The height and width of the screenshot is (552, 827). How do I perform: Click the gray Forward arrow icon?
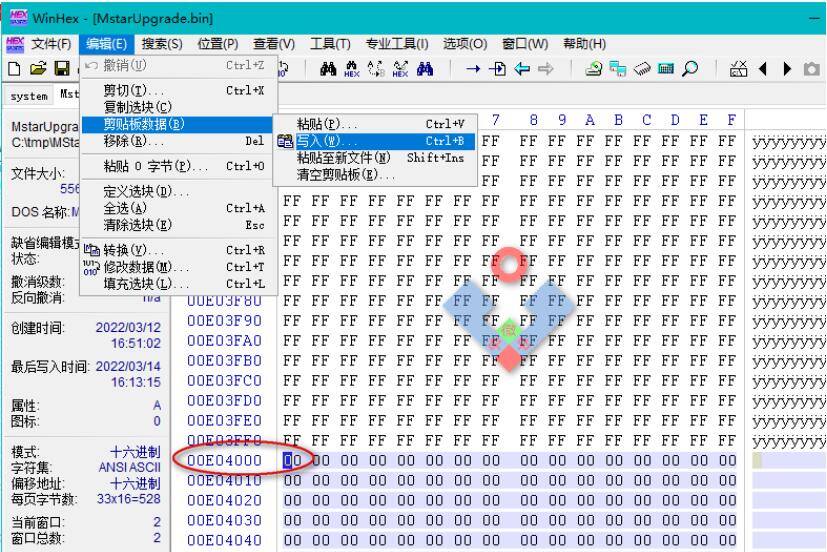pyautogui.click(x=545, y=69)
